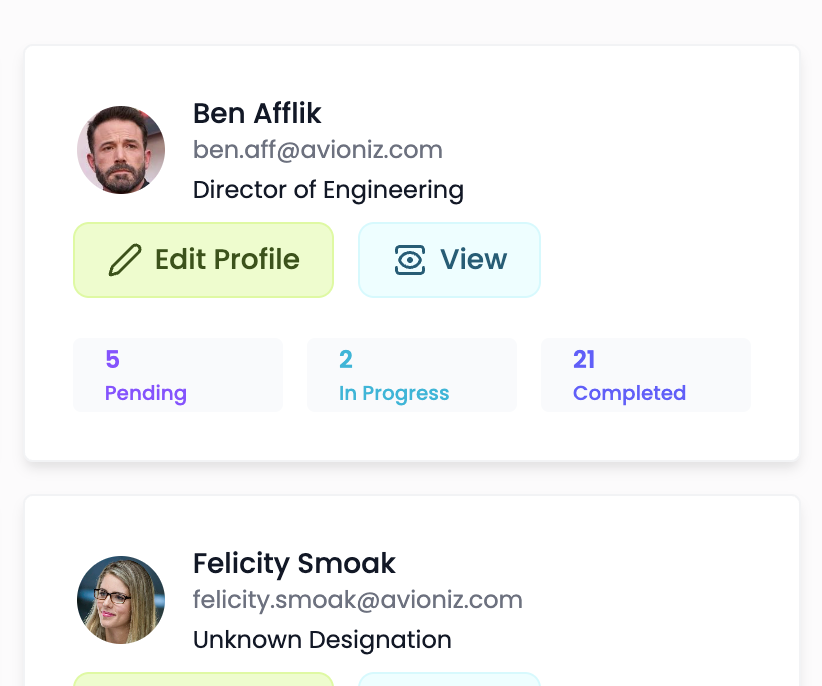
Task: Click the pending count number 5
Action: tap(112, 360)
